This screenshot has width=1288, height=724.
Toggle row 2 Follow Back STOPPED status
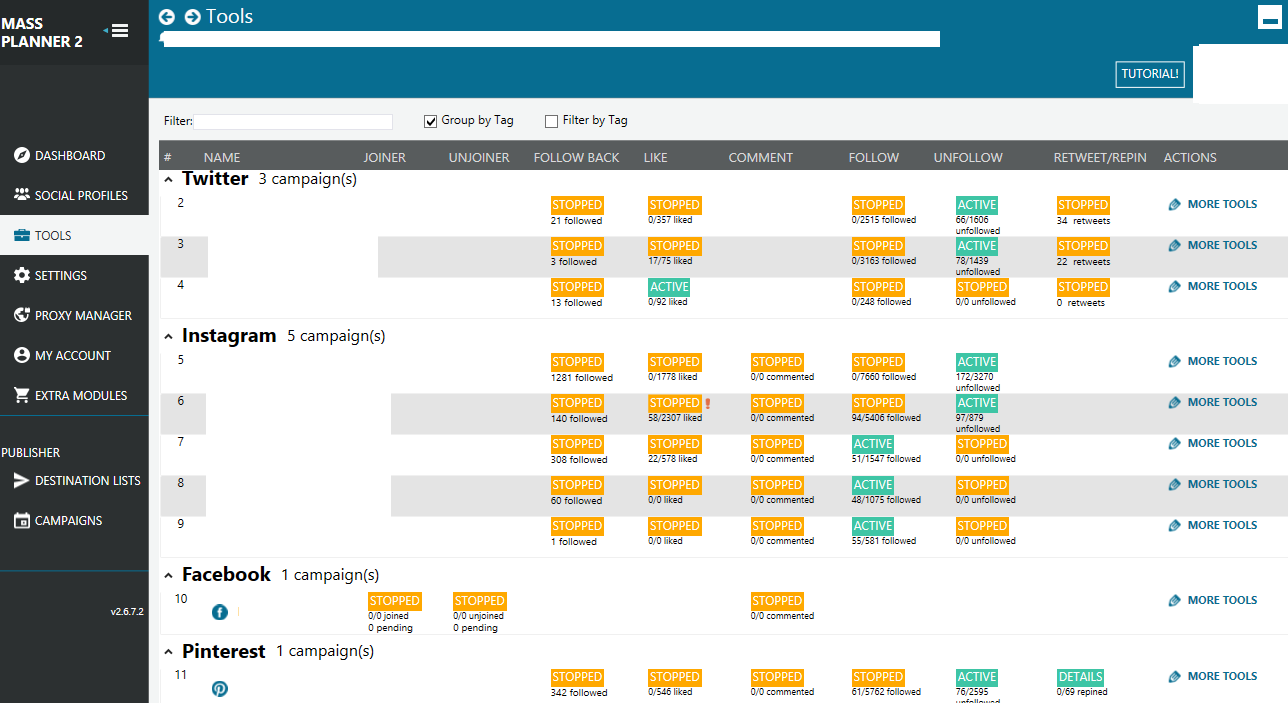point(577,205)
